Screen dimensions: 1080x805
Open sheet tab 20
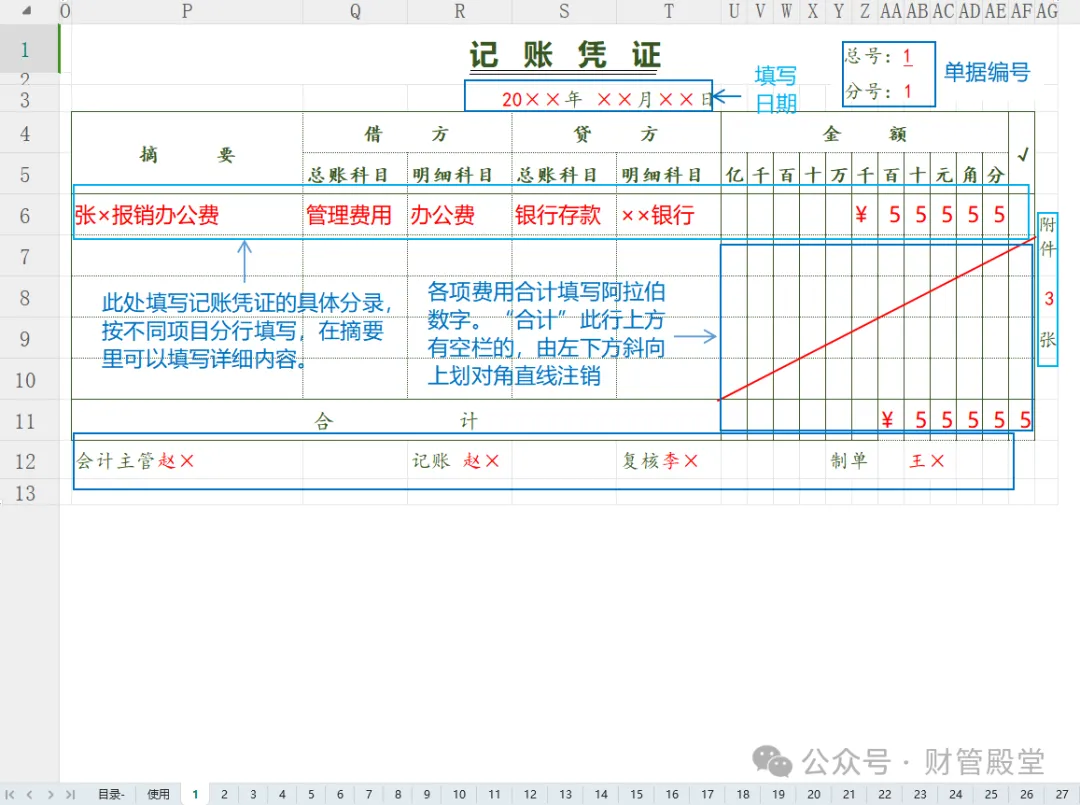click(x=813, y=794)
